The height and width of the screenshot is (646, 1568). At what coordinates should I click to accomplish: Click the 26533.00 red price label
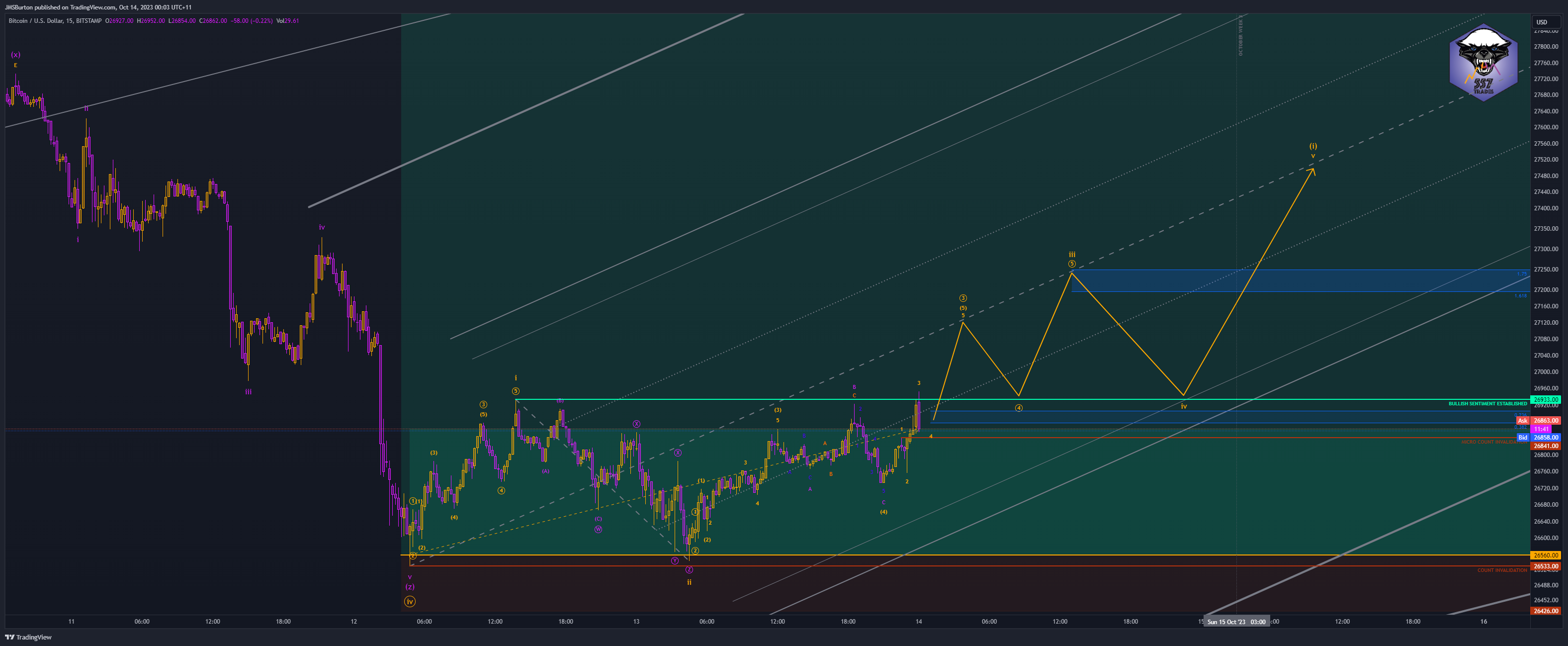click(x=1546, y=565)
